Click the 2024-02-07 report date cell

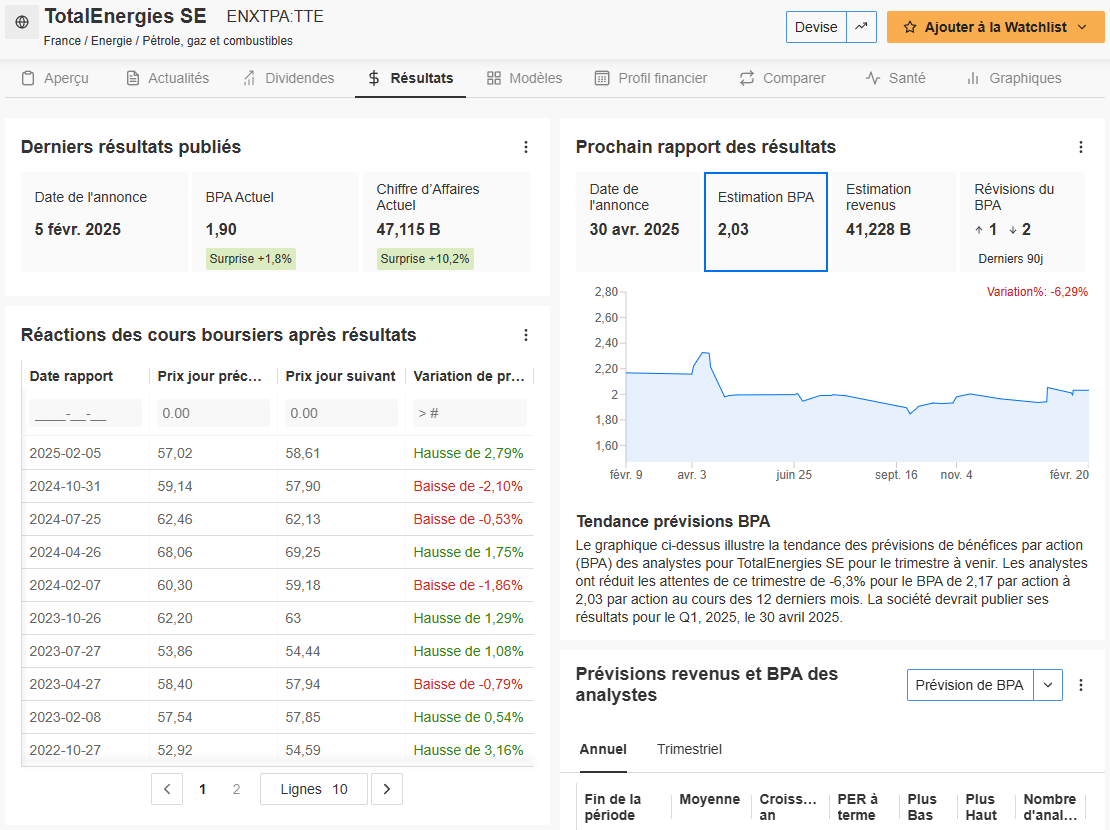(86, 585)
